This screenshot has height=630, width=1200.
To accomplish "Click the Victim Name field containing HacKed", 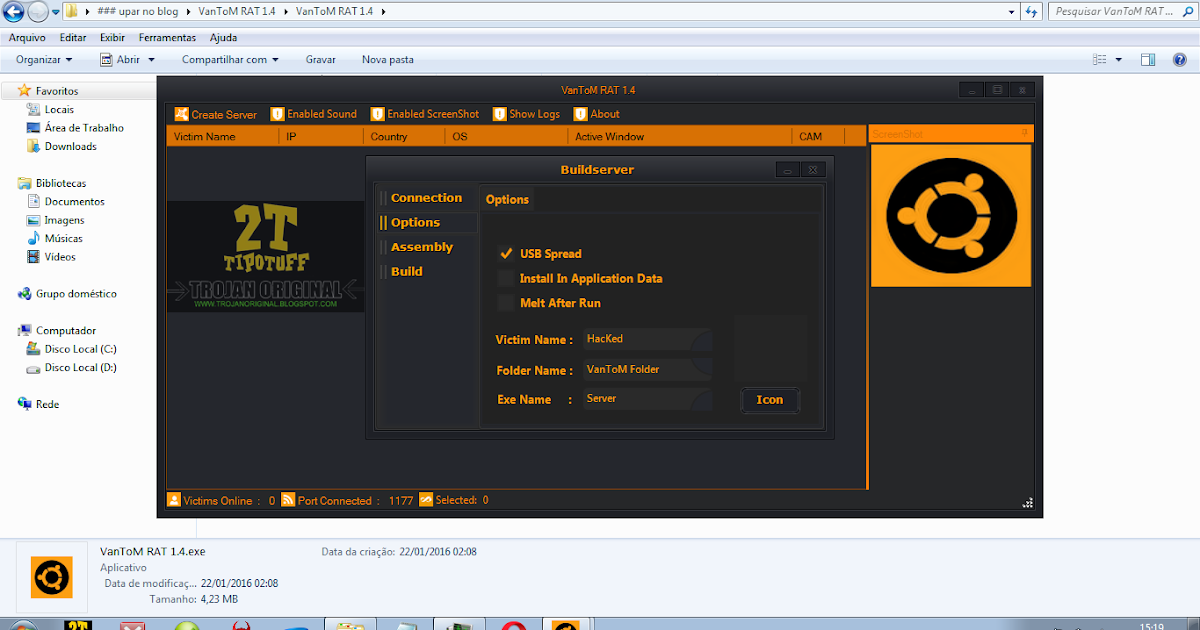I will pos(646,339).
